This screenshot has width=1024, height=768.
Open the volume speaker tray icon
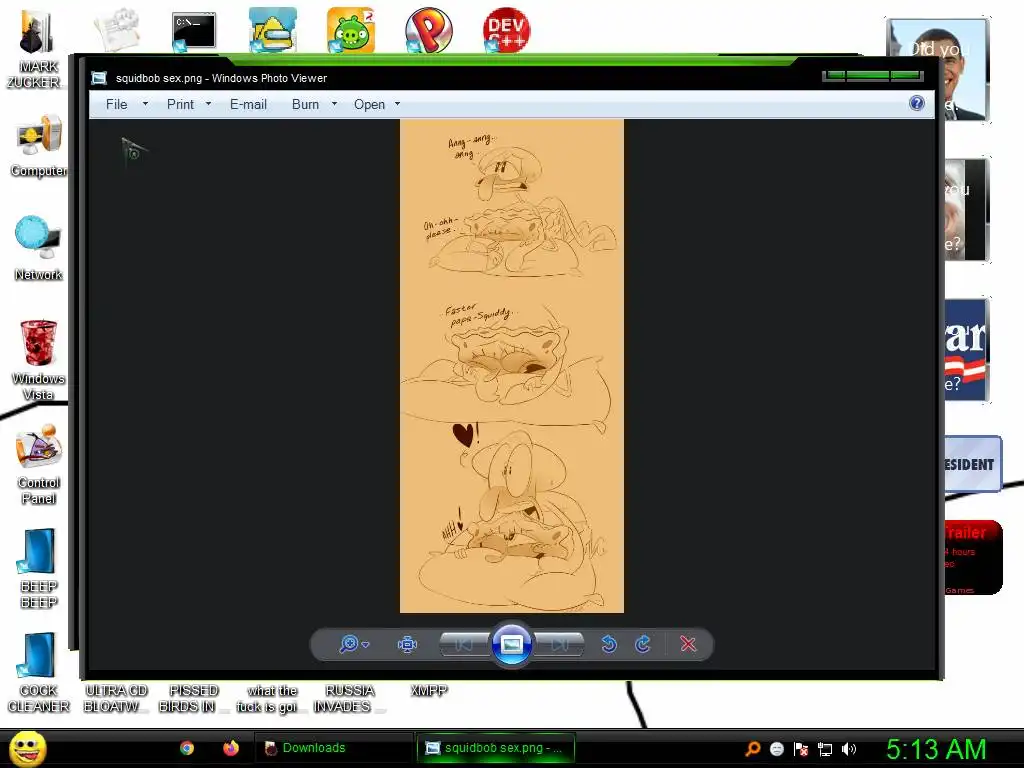tap(848, 749)
